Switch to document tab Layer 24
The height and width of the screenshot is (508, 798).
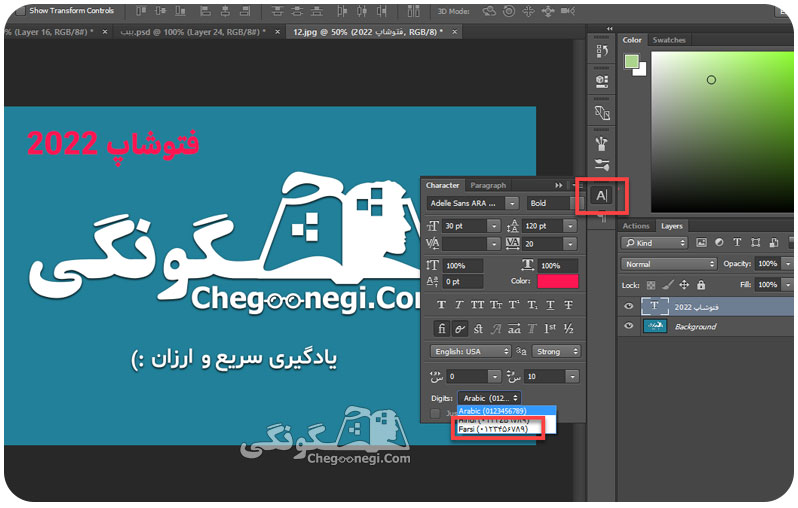pos(193,32)
